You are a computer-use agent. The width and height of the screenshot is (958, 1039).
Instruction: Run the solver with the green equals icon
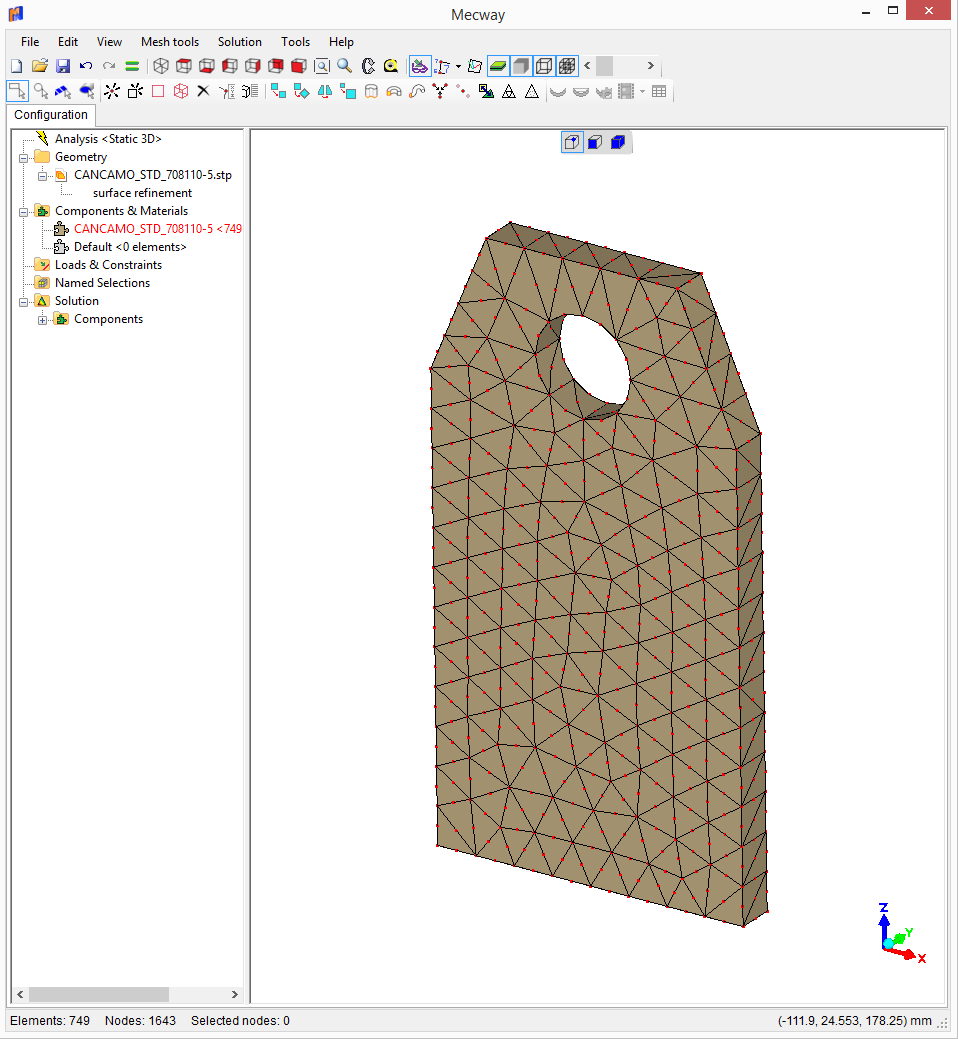(132, 66)
